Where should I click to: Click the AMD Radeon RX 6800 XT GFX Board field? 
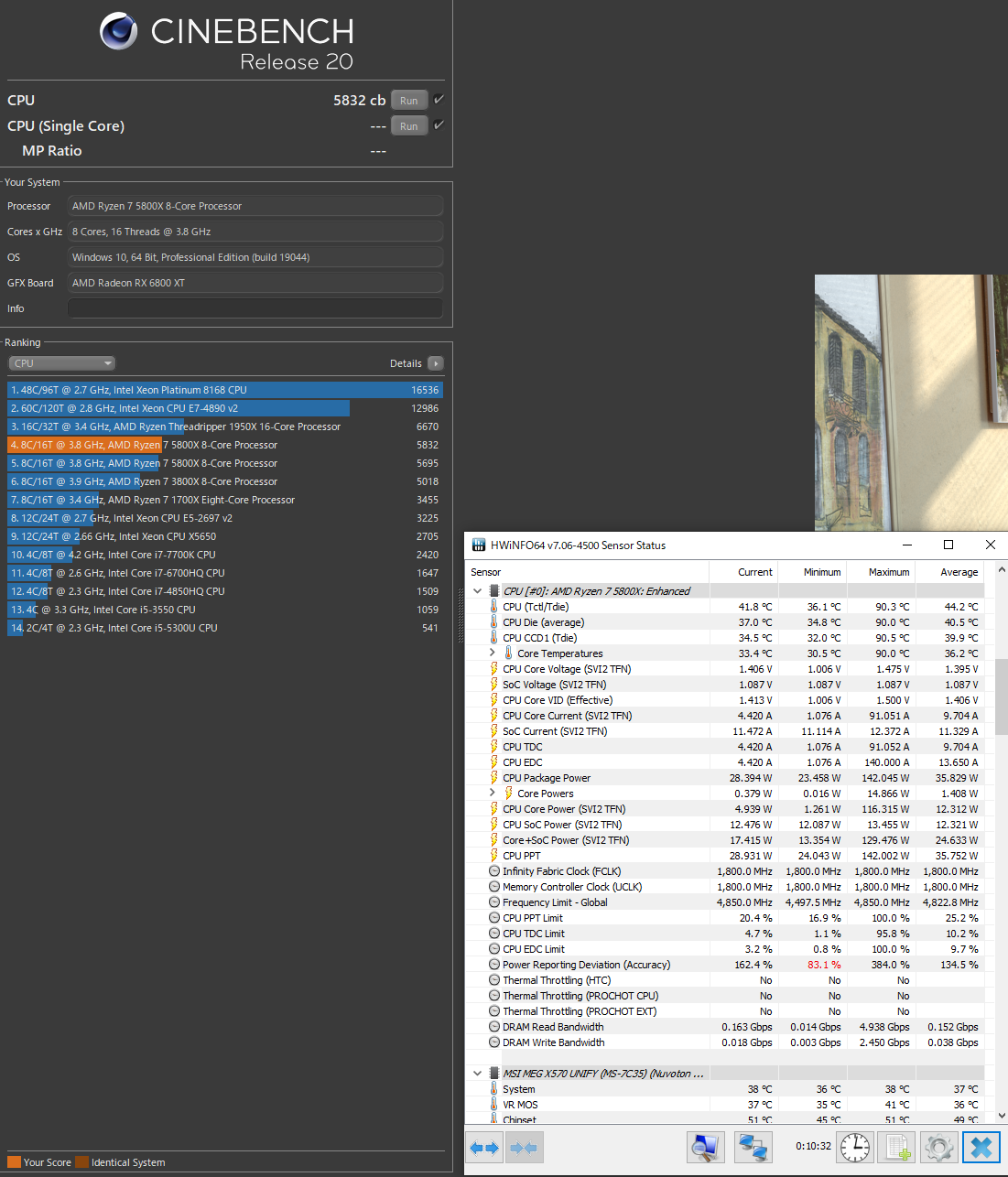(255, 283)
